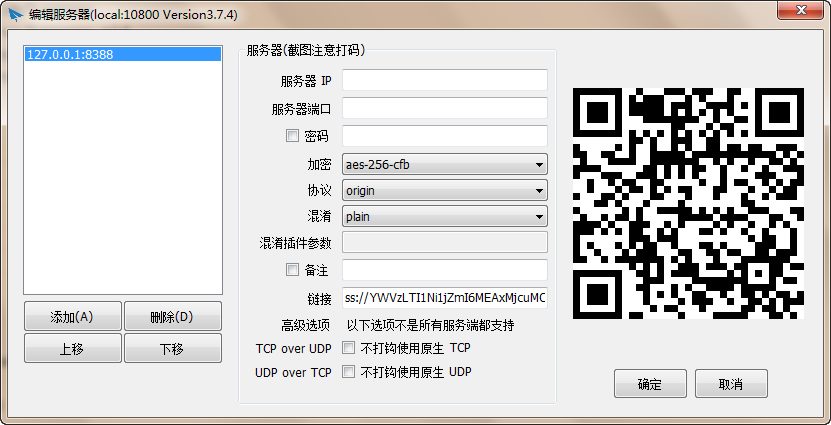Click the 备注 input field
This screenshot has height=425, width=831.
(x=445, y=270)
